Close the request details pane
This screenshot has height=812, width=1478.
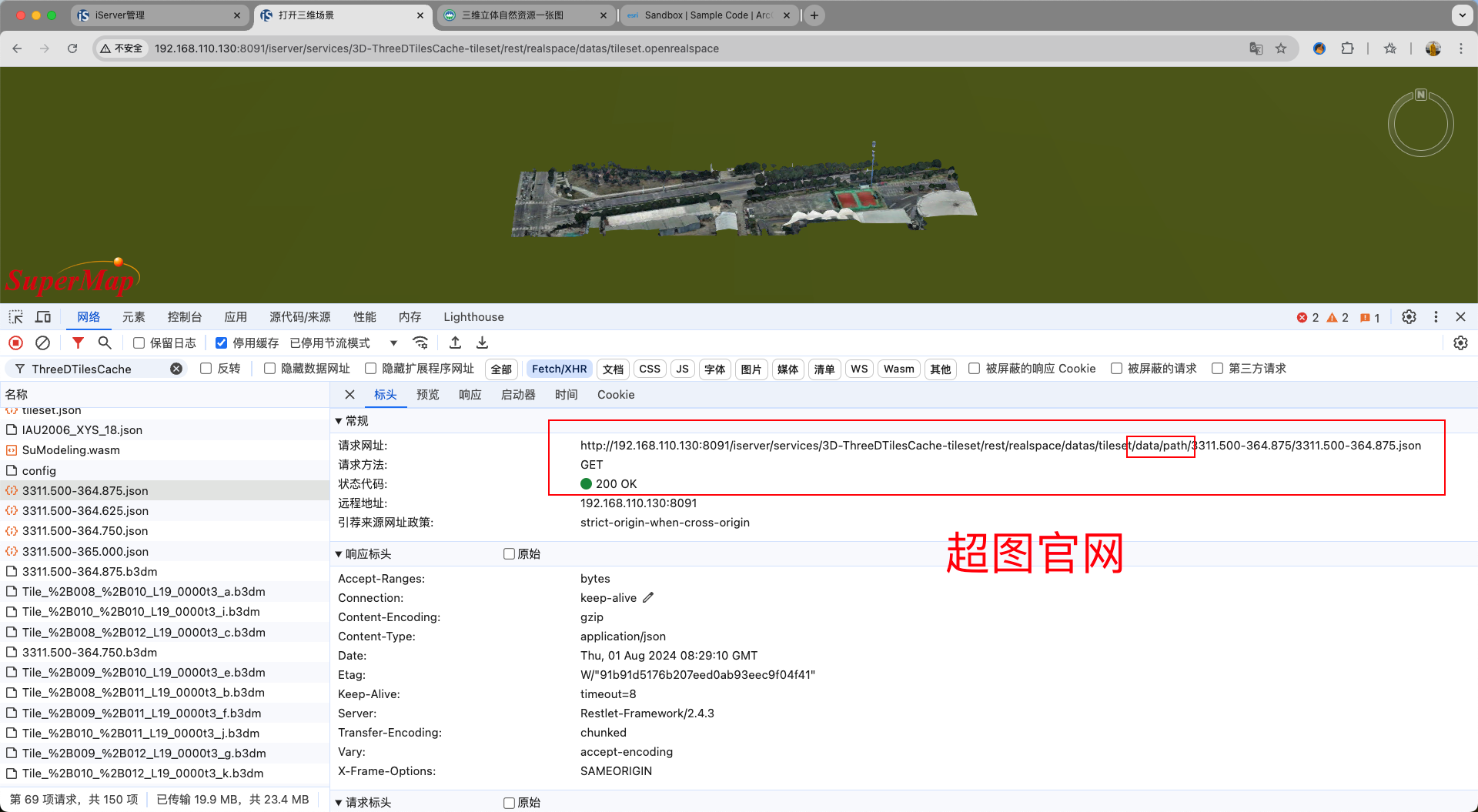pyautogui.click(x=349, y=395)
